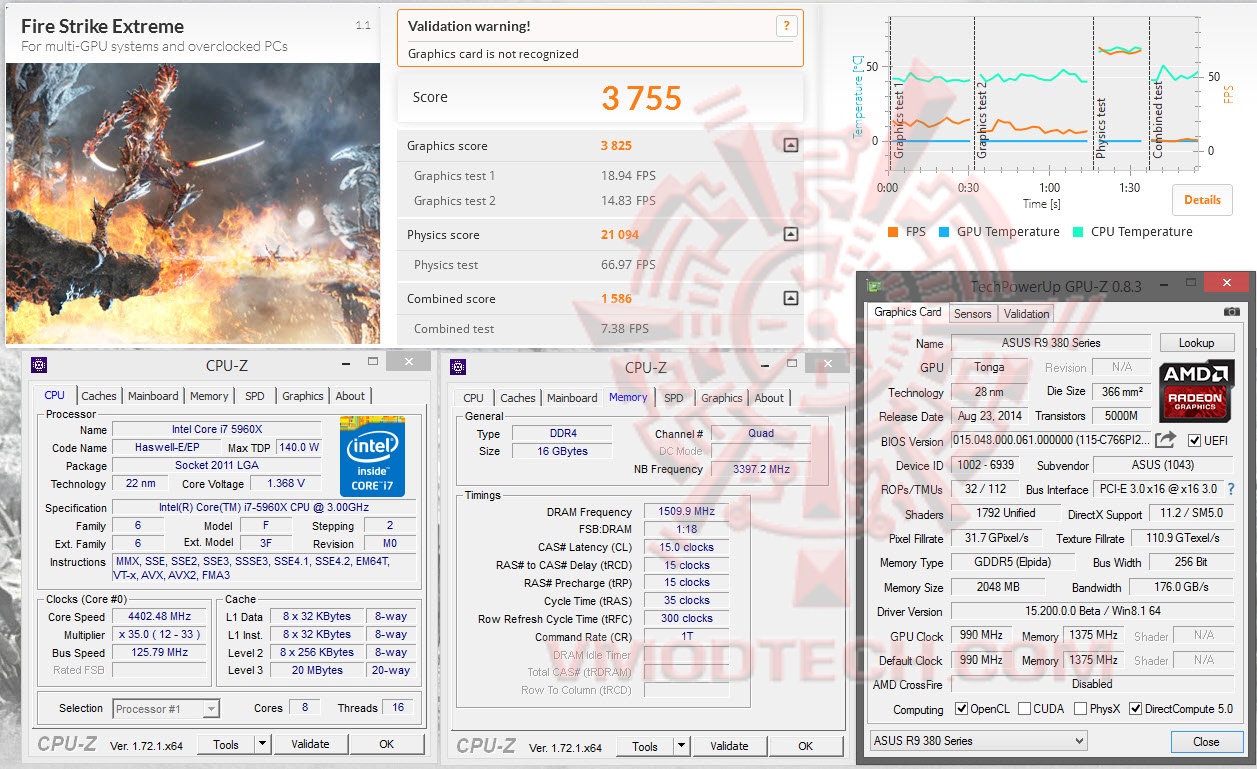Toggle the PhysX checkbox

[1081, 709]
